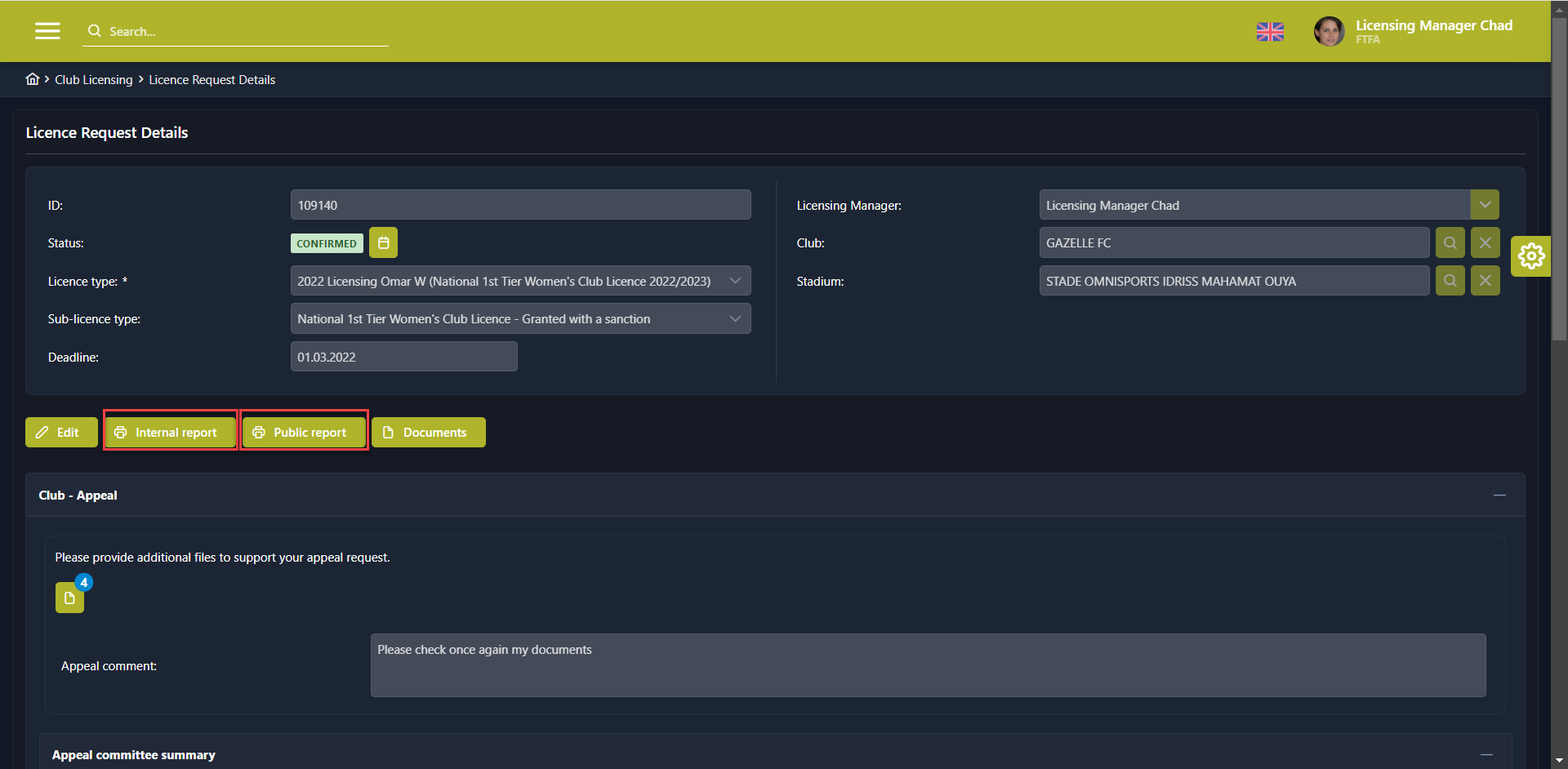The width and height of the screenshot is (1568, 769).
Task: Open the Sub-licence type dropdown
Action: tap(735, 319)
